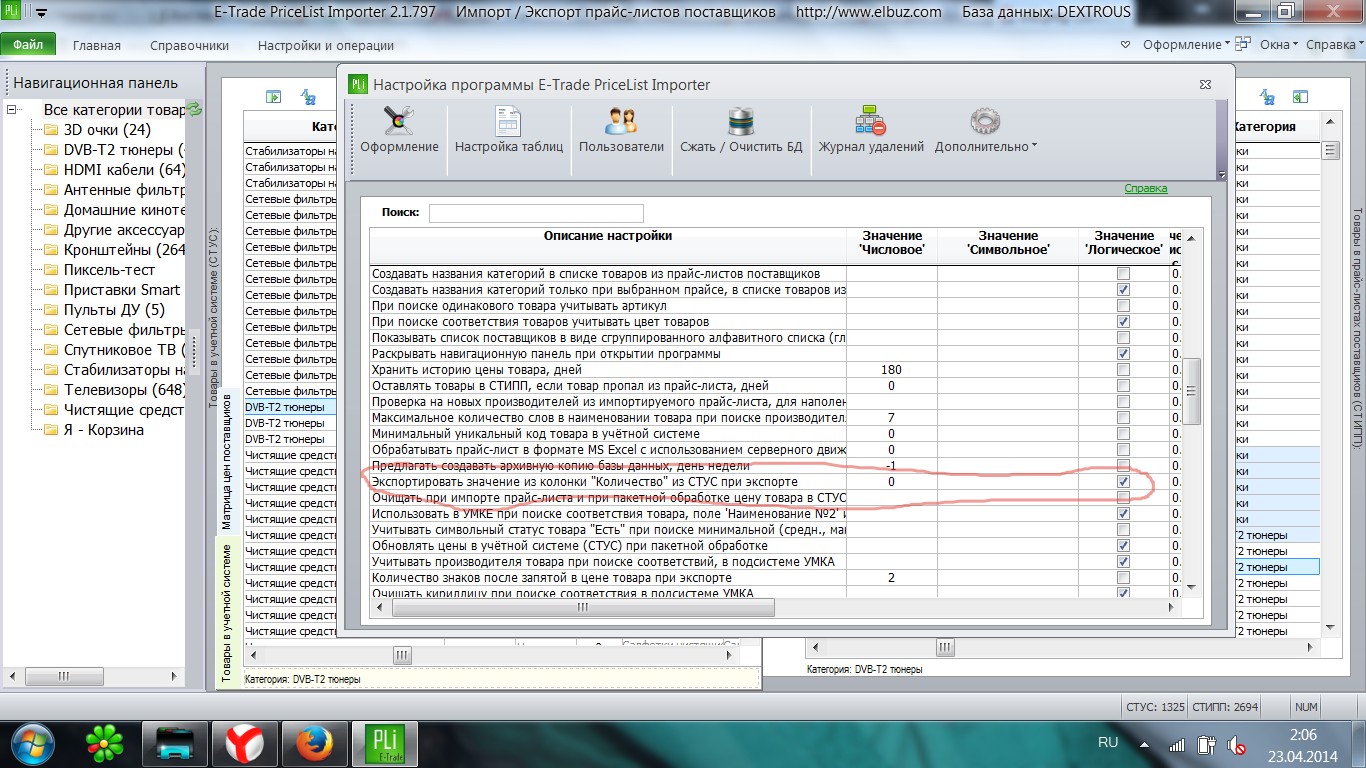This screenshot has width=1366, height=768.
Task: Click the Я - Корзина folder icon
Action: click(51, 430)
